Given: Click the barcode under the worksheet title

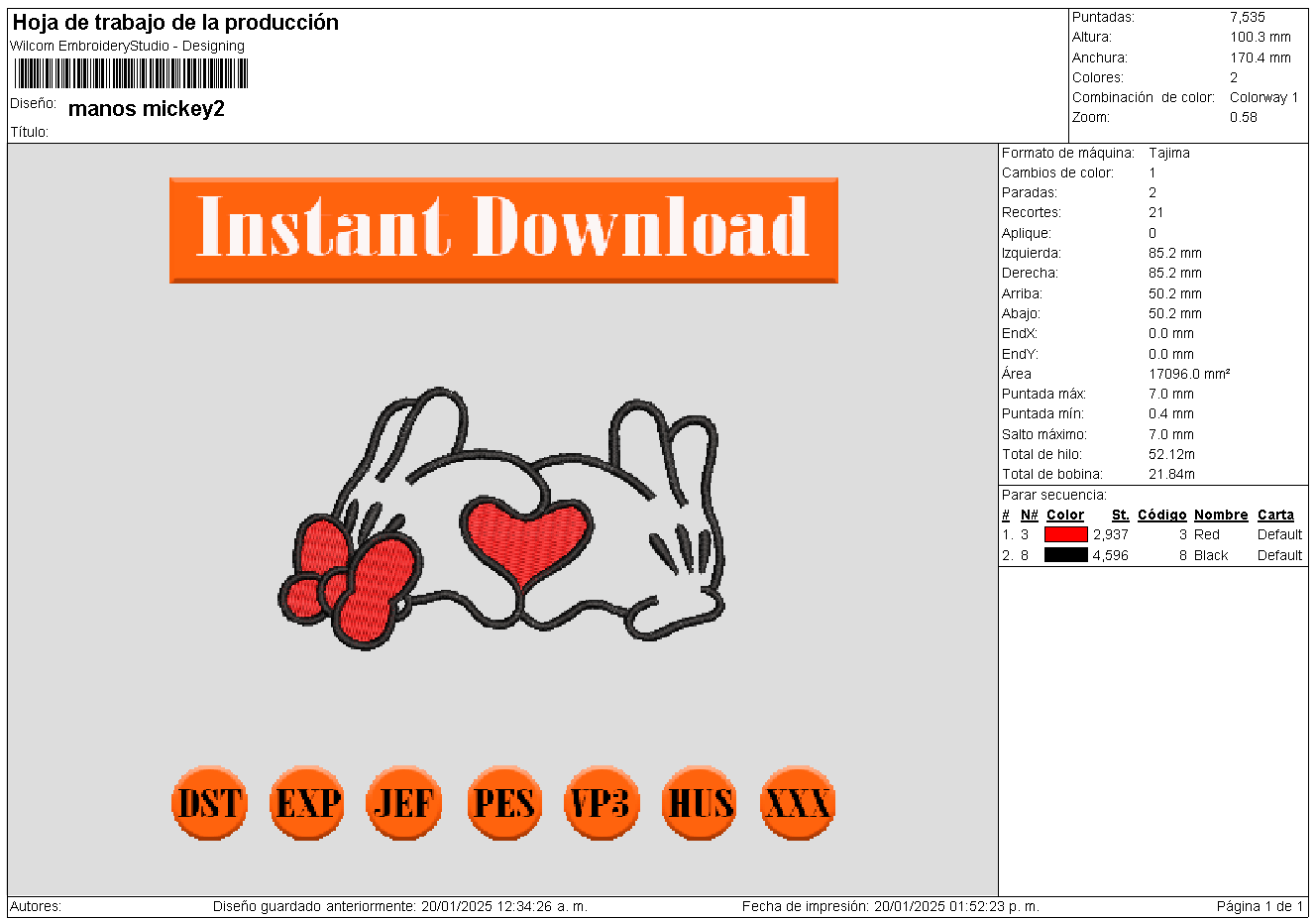Looking at the screenshot, I should (x=131, y=73).
